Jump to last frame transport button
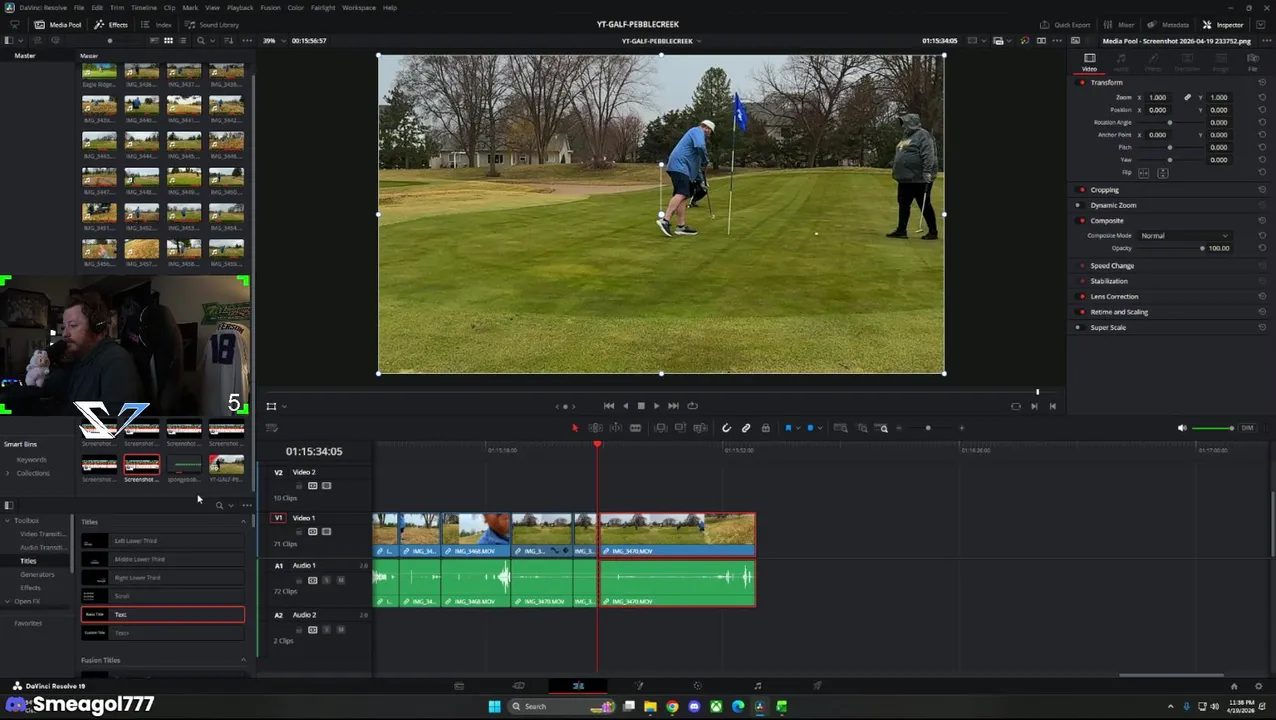The image size is (1276, 720). (673, 406)
